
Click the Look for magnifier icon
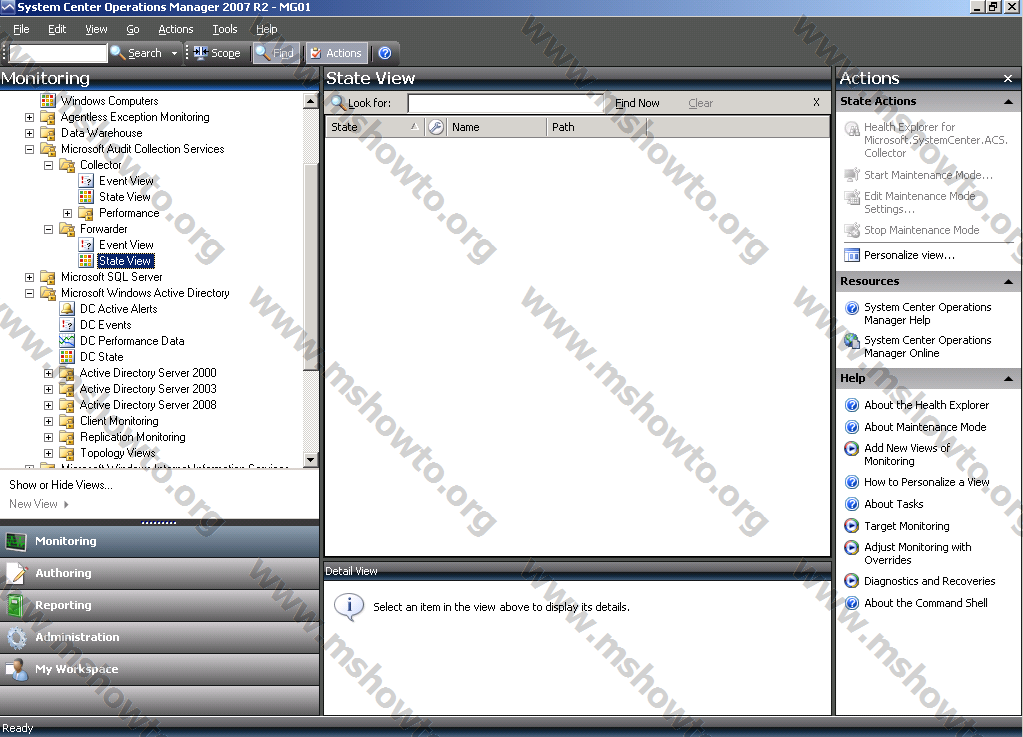tap(337, 102)
